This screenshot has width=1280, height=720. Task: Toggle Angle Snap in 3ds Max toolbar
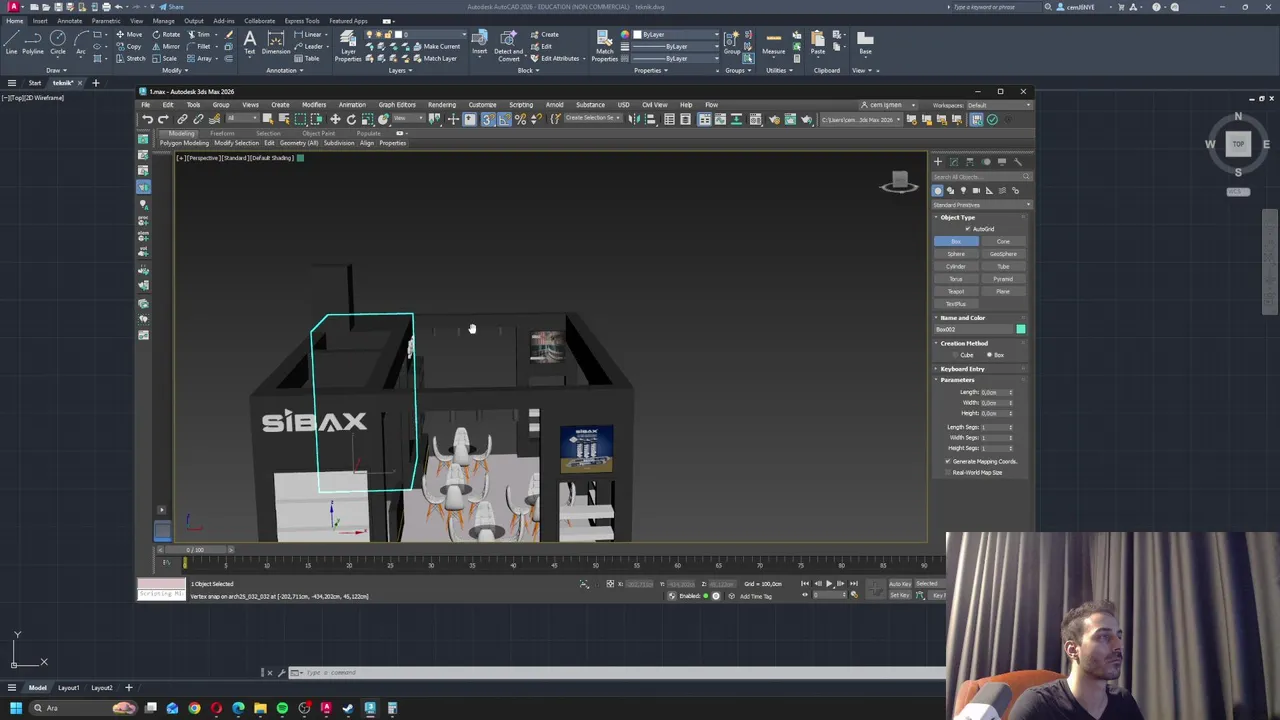[x=504, y=120]
